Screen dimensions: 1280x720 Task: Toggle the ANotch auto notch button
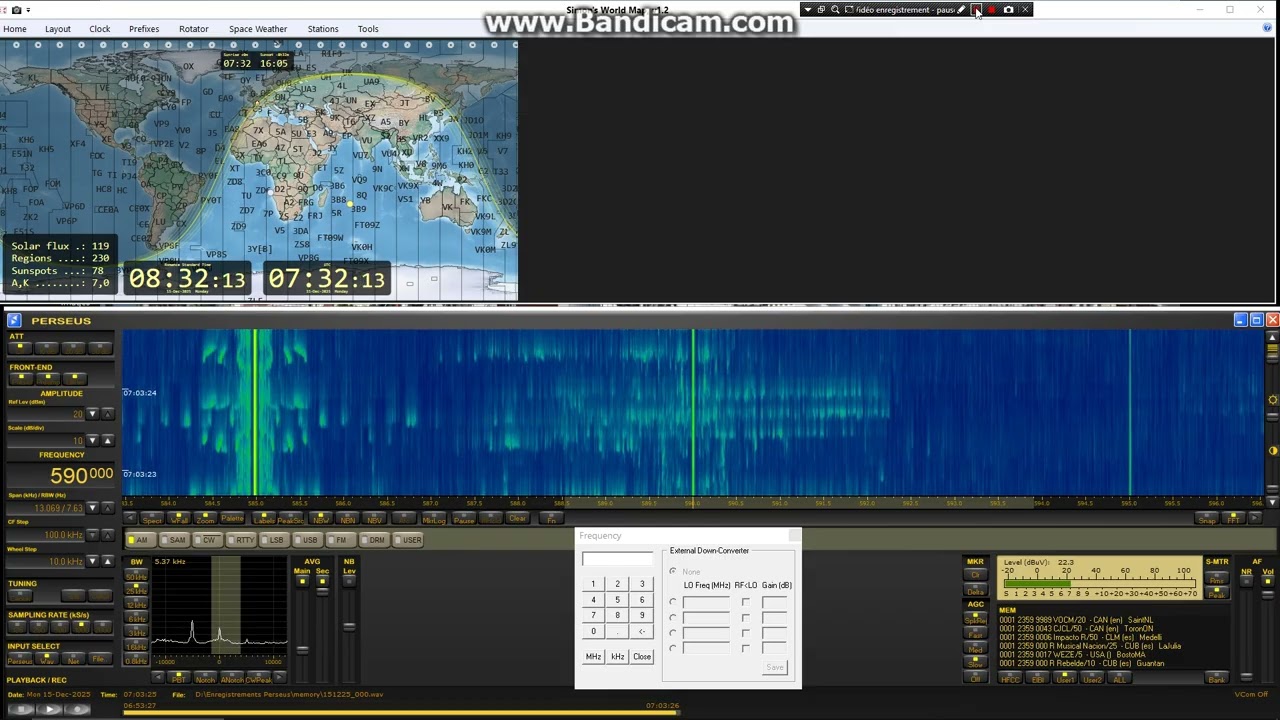point(232,678)
